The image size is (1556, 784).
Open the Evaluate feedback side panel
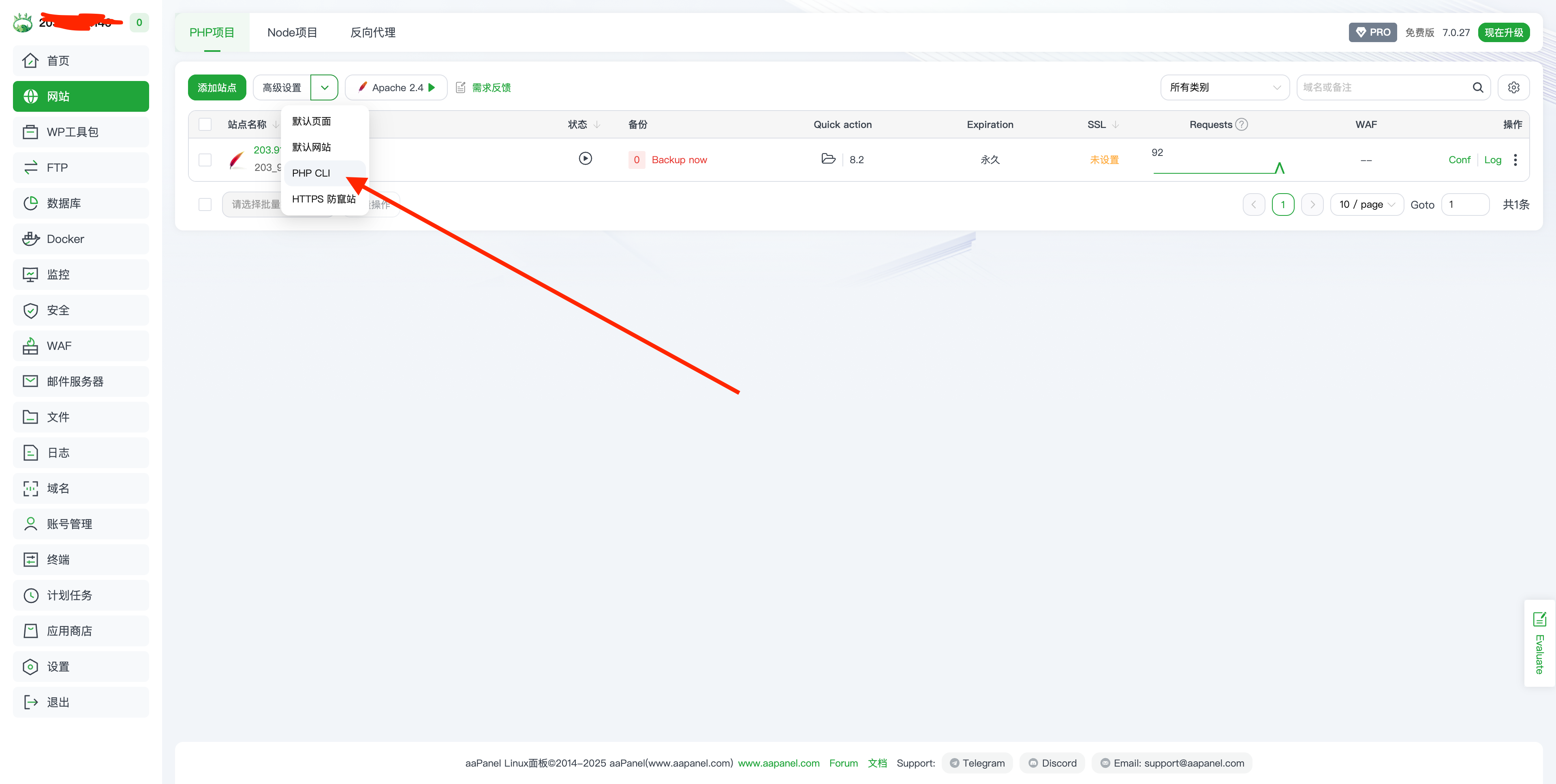(1539, 643)
